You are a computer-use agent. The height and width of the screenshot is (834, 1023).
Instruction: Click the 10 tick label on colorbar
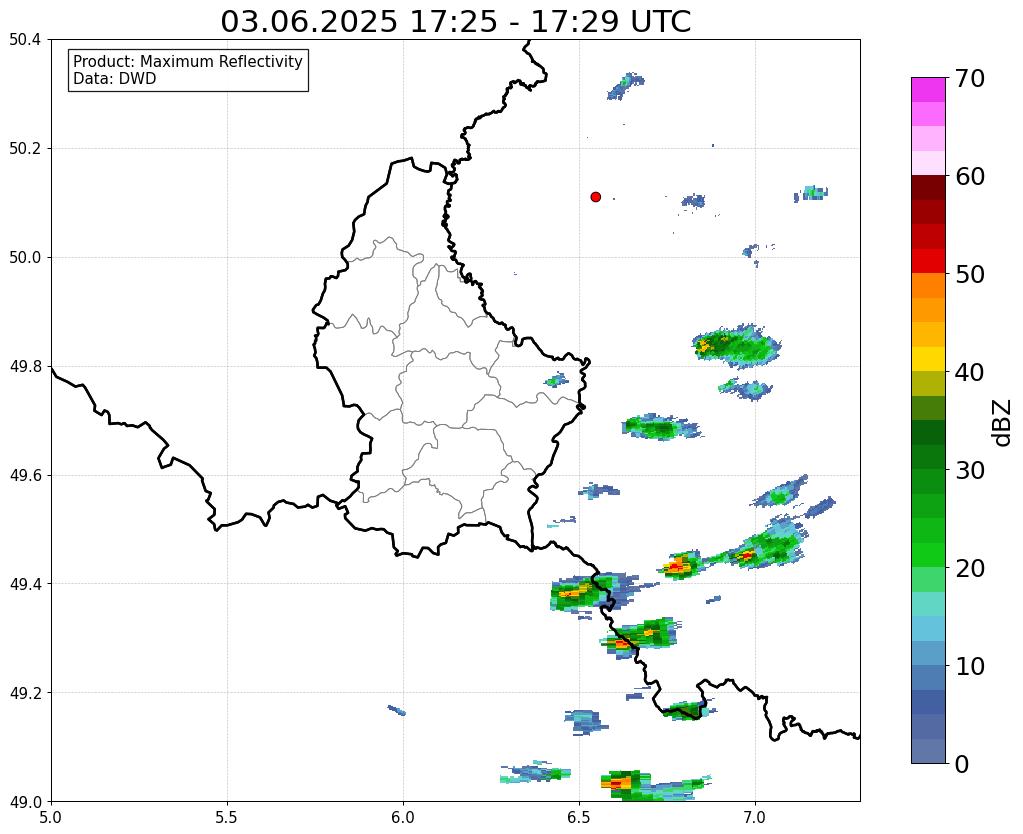970,666
